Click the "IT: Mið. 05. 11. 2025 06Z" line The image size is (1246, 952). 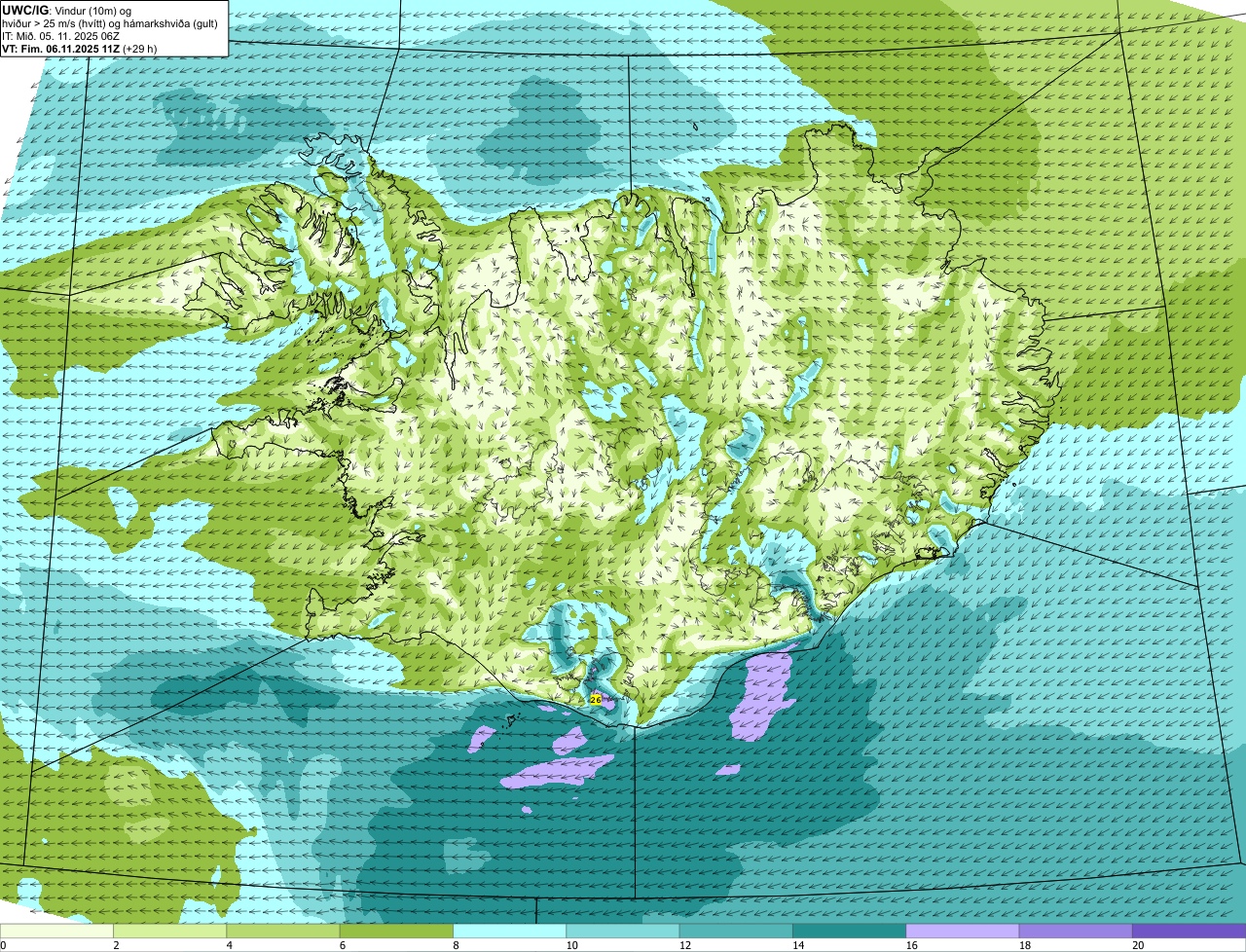point(61,36)
